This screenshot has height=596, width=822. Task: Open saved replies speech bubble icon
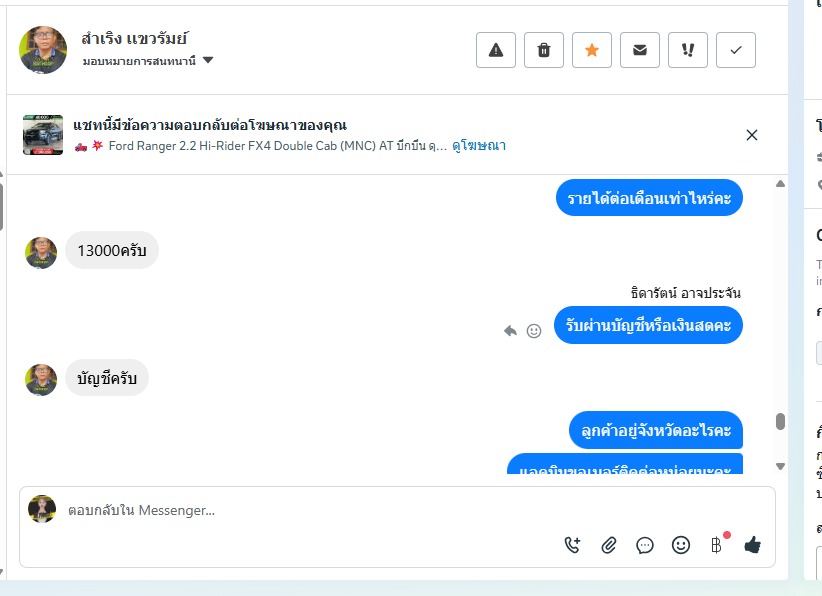[x=645, y=545]
